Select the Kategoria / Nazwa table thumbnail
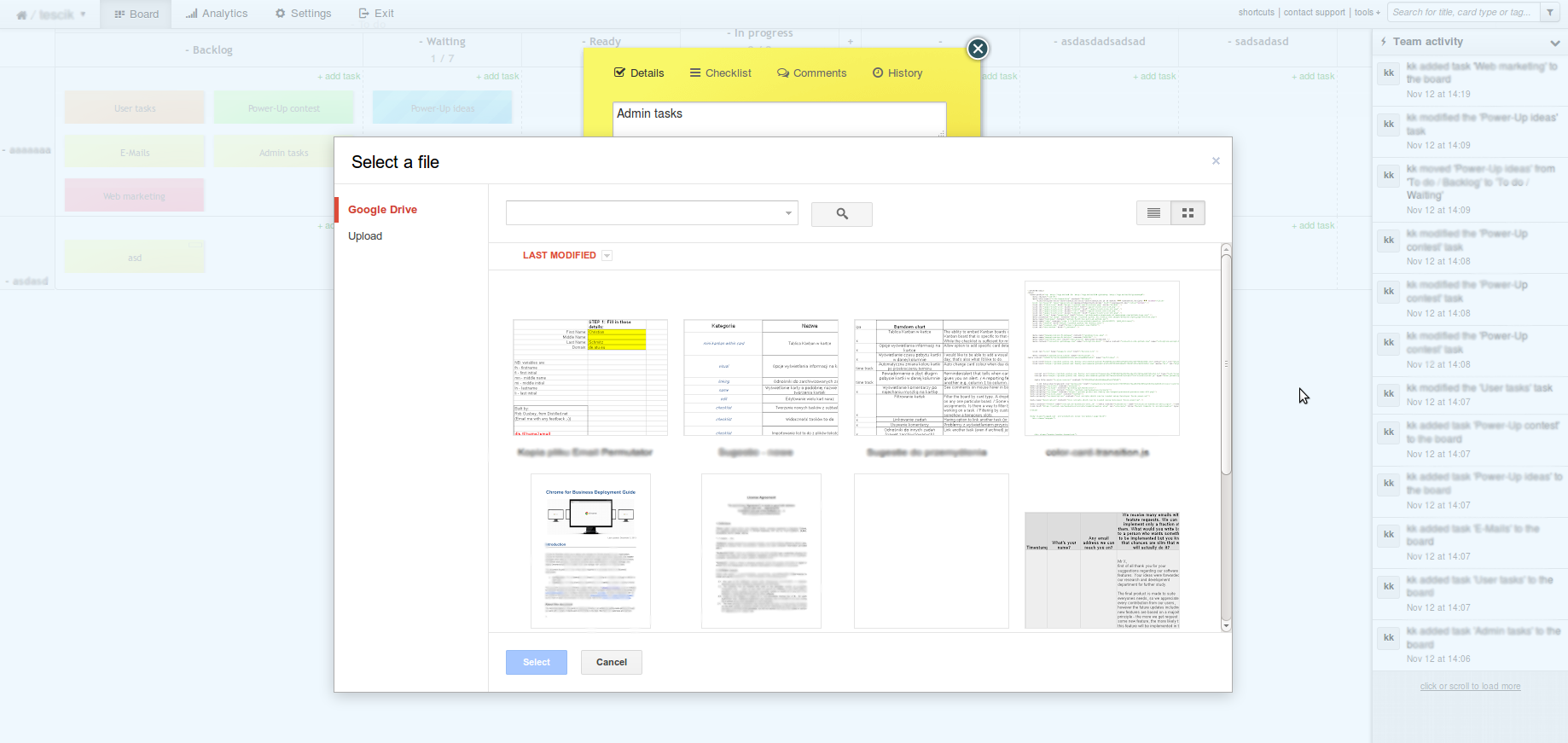This screenshot has width=1568, height=743. (761, 377)
